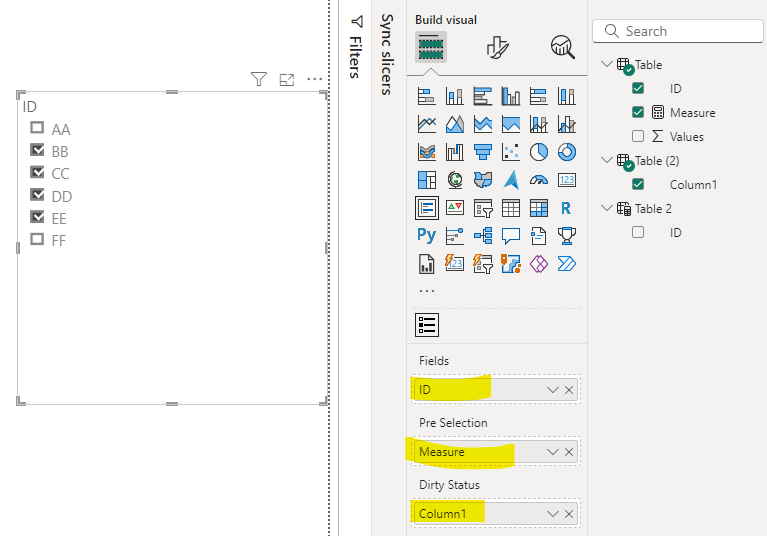
Task: Select the line chart visual
Action: tap(427, 124)
